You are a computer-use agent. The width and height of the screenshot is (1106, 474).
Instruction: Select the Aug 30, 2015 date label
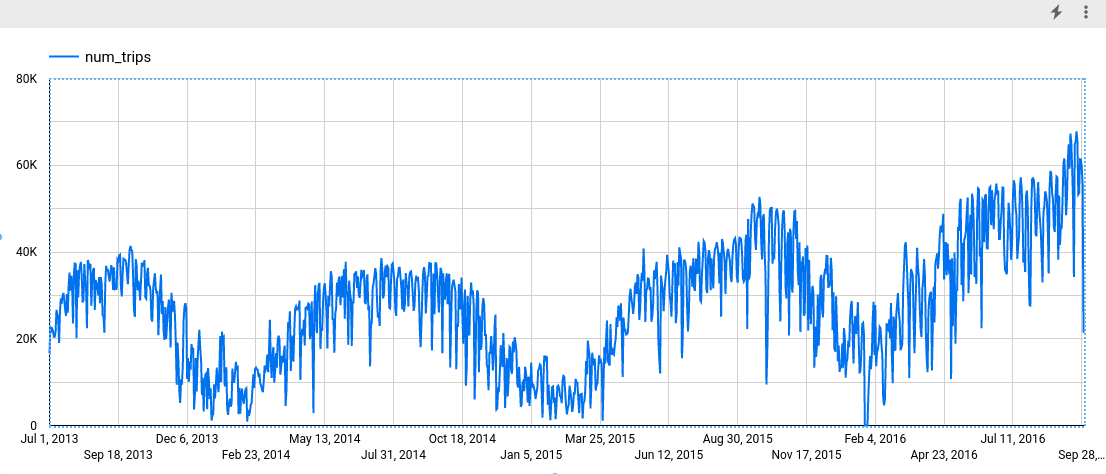(x=738, y=438)
